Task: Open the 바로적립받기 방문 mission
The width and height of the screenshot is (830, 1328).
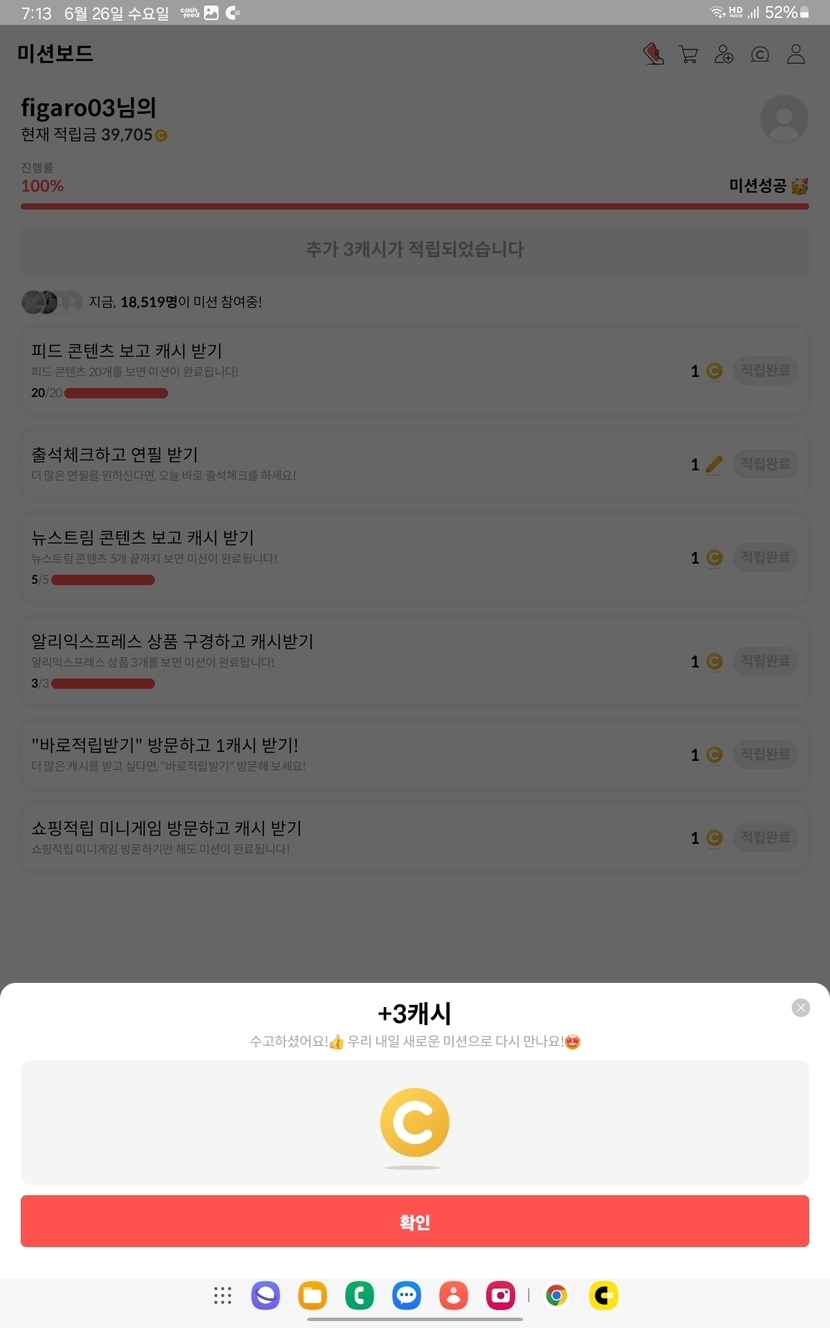Action: pyautogui.click(x=414, y=755)
